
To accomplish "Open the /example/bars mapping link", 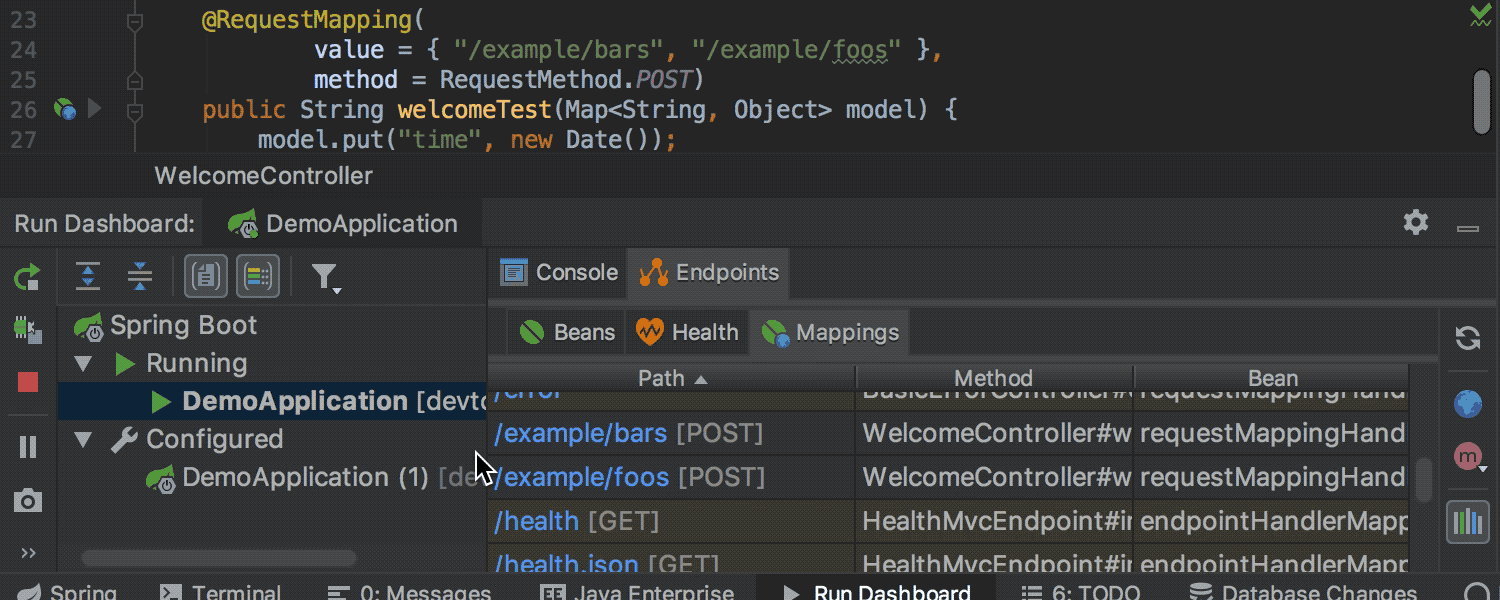I will click(581, 434).
